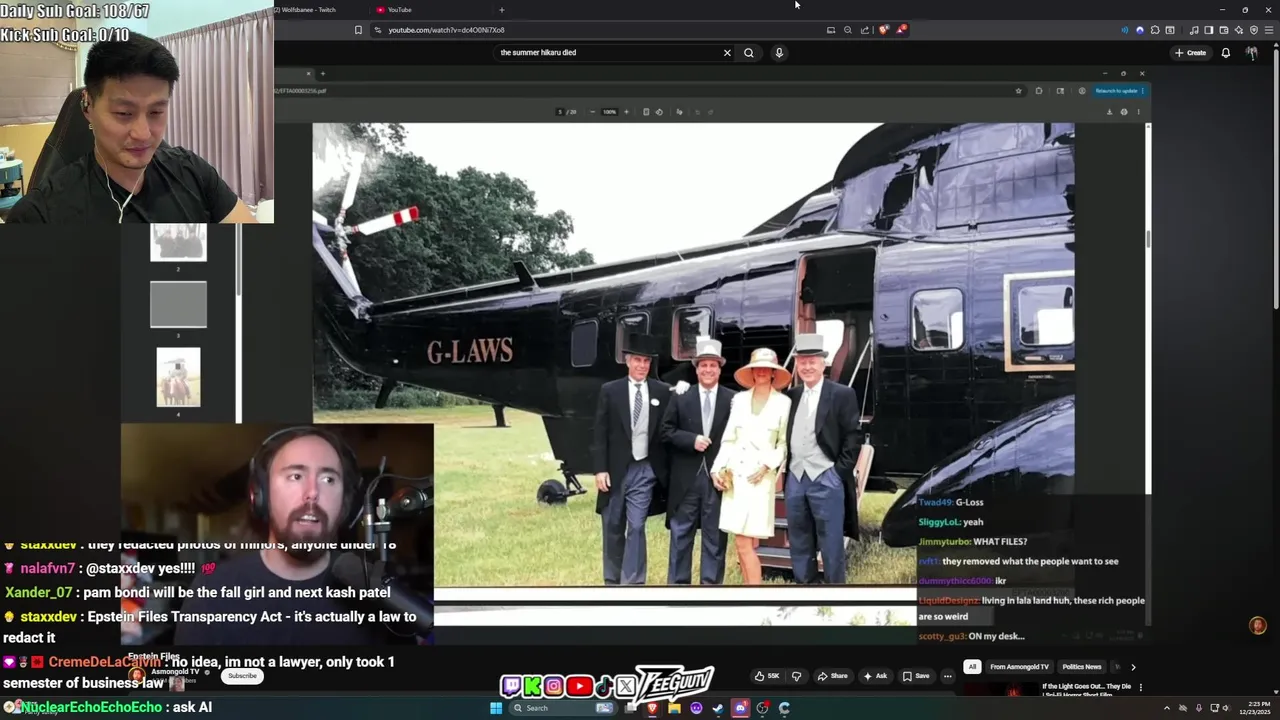1280x720 pixels.
Task: Select From Asmongold TV chip
Action: click(1019, 667)
